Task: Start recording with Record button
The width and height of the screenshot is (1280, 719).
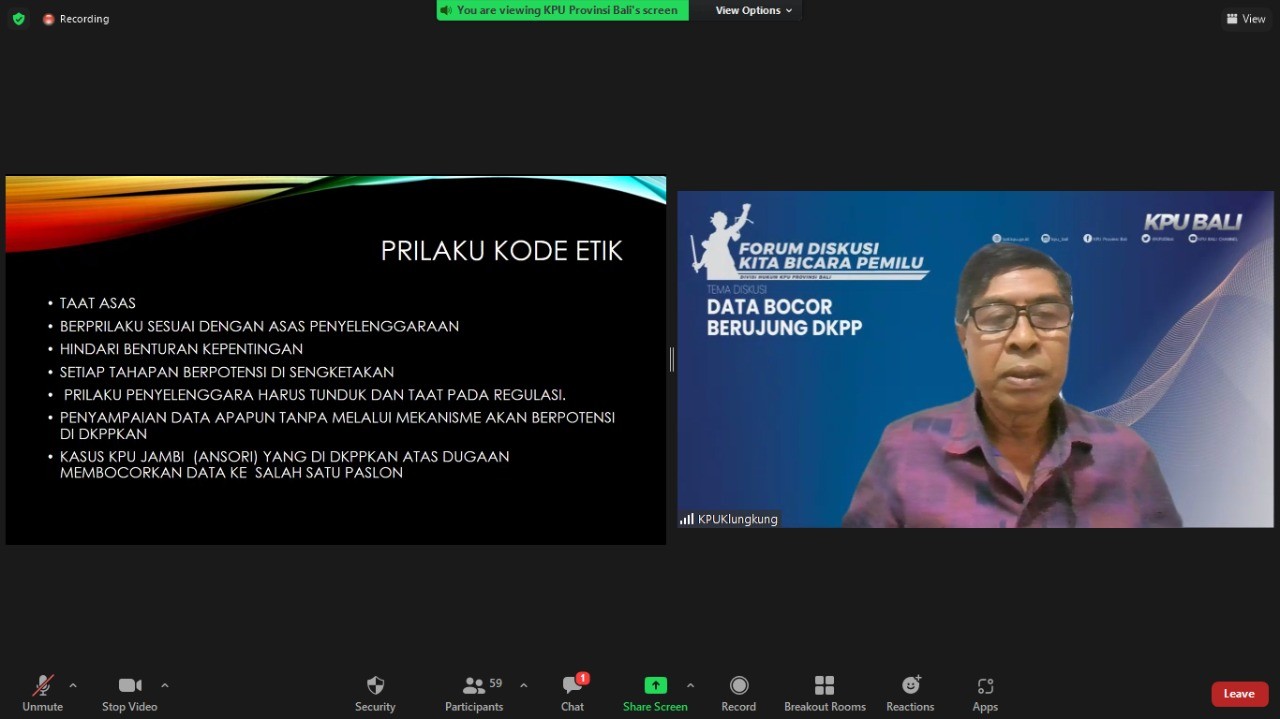Action: pos(738,692)
